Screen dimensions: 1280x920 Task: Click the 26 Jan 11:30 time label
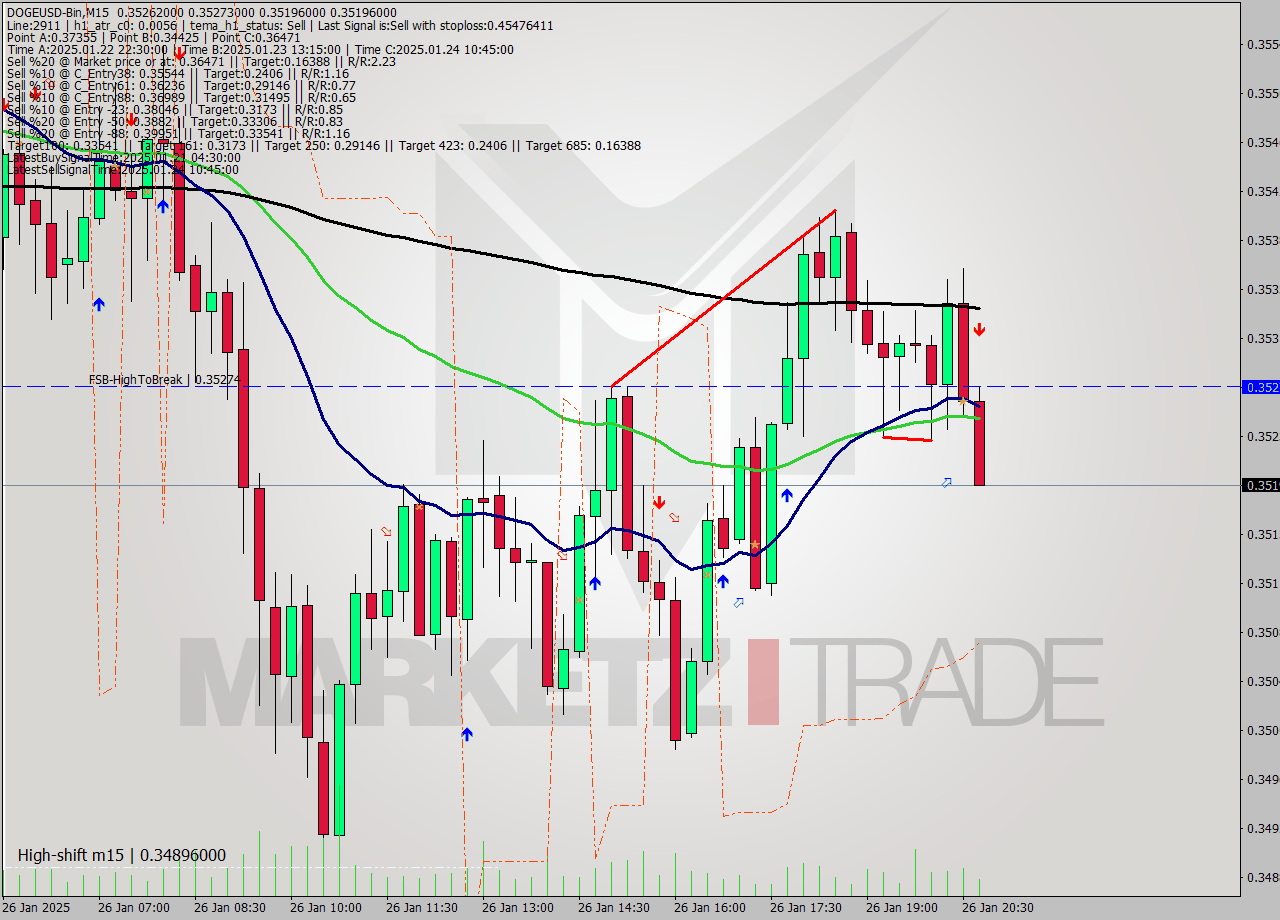[422, 908]
